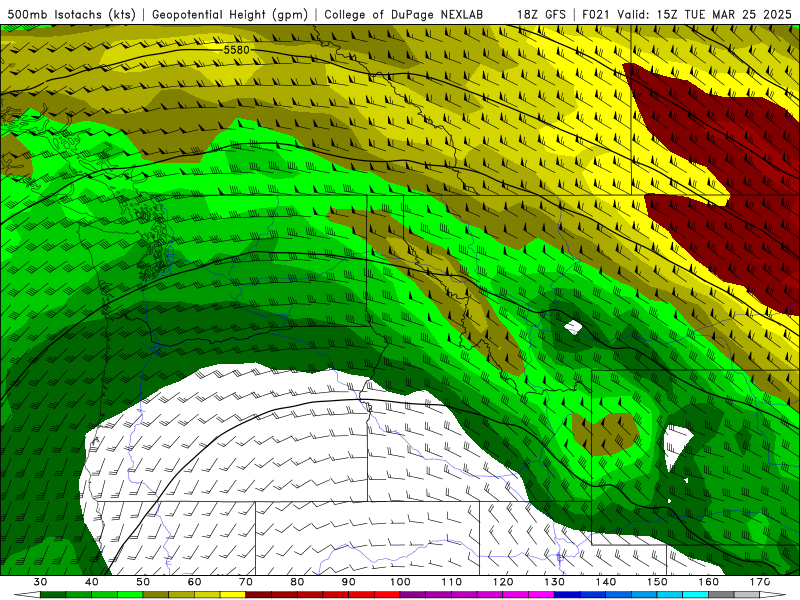Click the 30 value on the legend
This screenshot has height=600, width=800.
[40, 582]
